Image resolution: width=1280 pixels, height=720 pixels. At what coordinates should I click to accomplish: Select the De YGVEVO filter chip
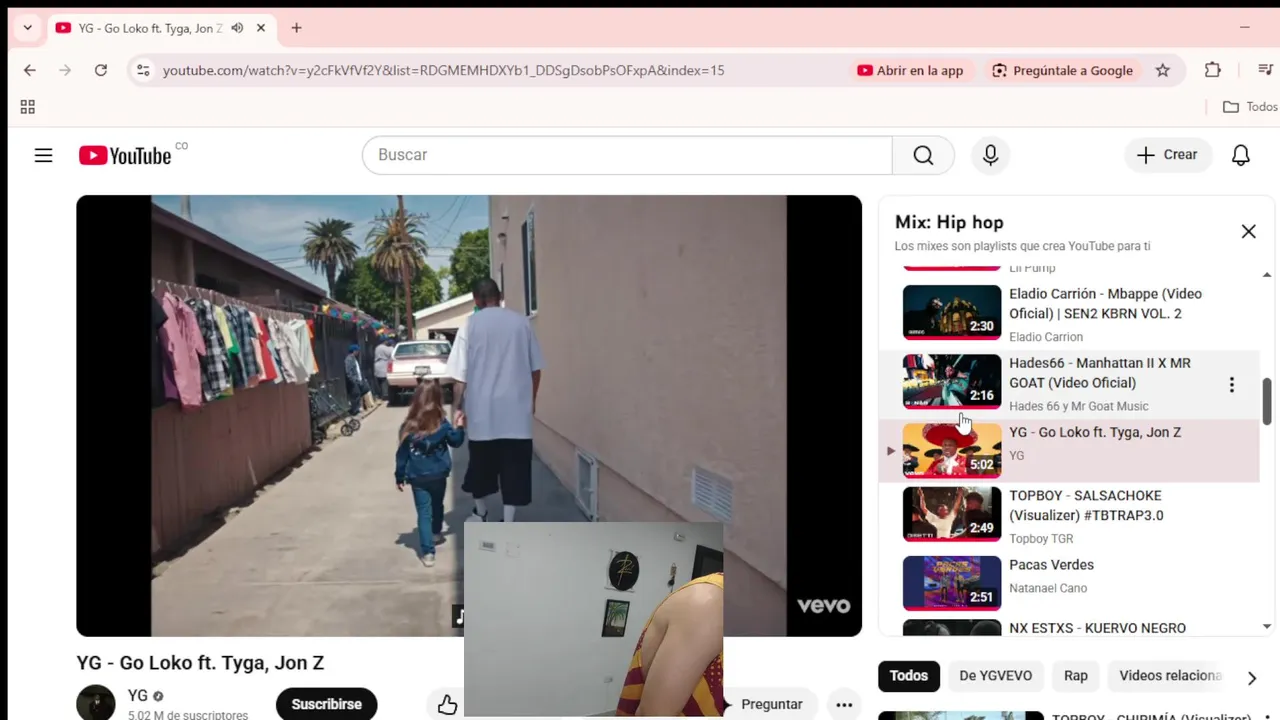pyautogui.click(x=995, y=676)
